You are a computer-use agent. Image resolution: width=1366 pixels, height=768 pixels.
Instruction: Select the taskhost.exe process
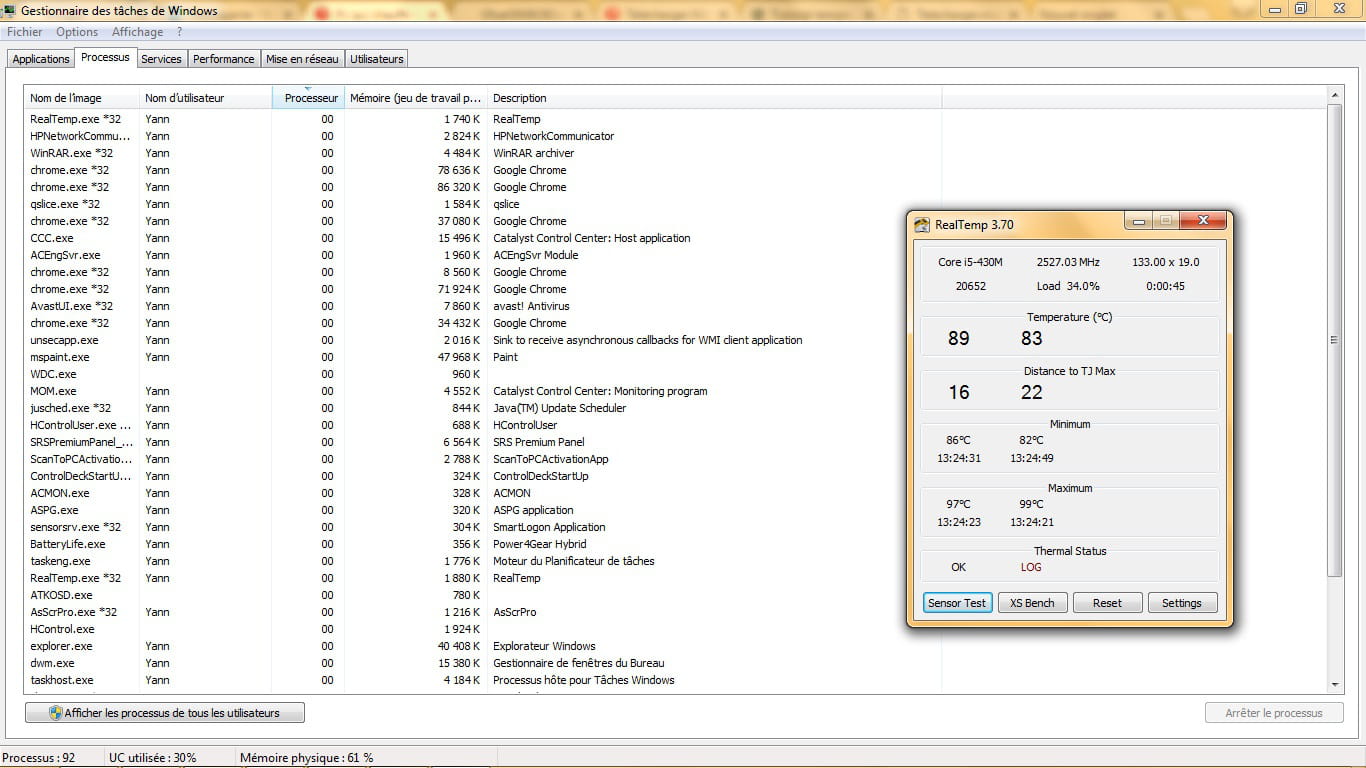(x=483, y=680)
